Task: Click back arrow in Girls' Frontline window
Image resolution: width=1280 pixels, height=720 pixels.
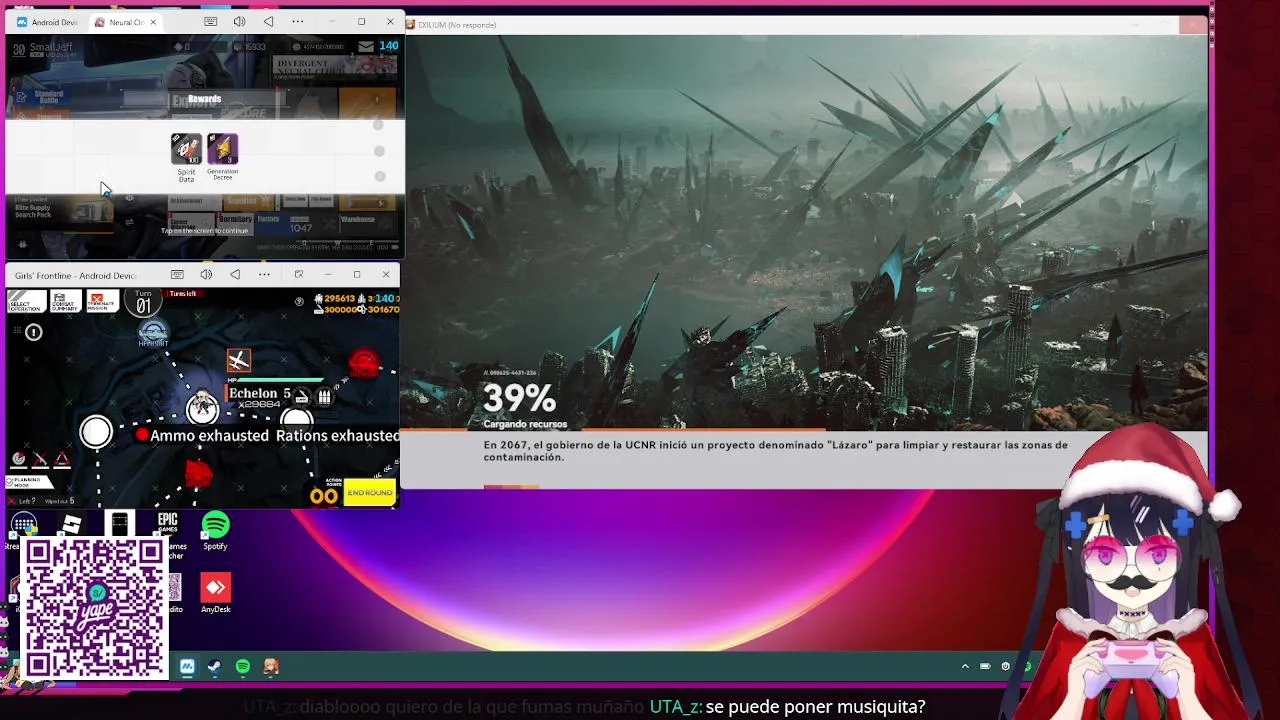Action: [235, 275]
